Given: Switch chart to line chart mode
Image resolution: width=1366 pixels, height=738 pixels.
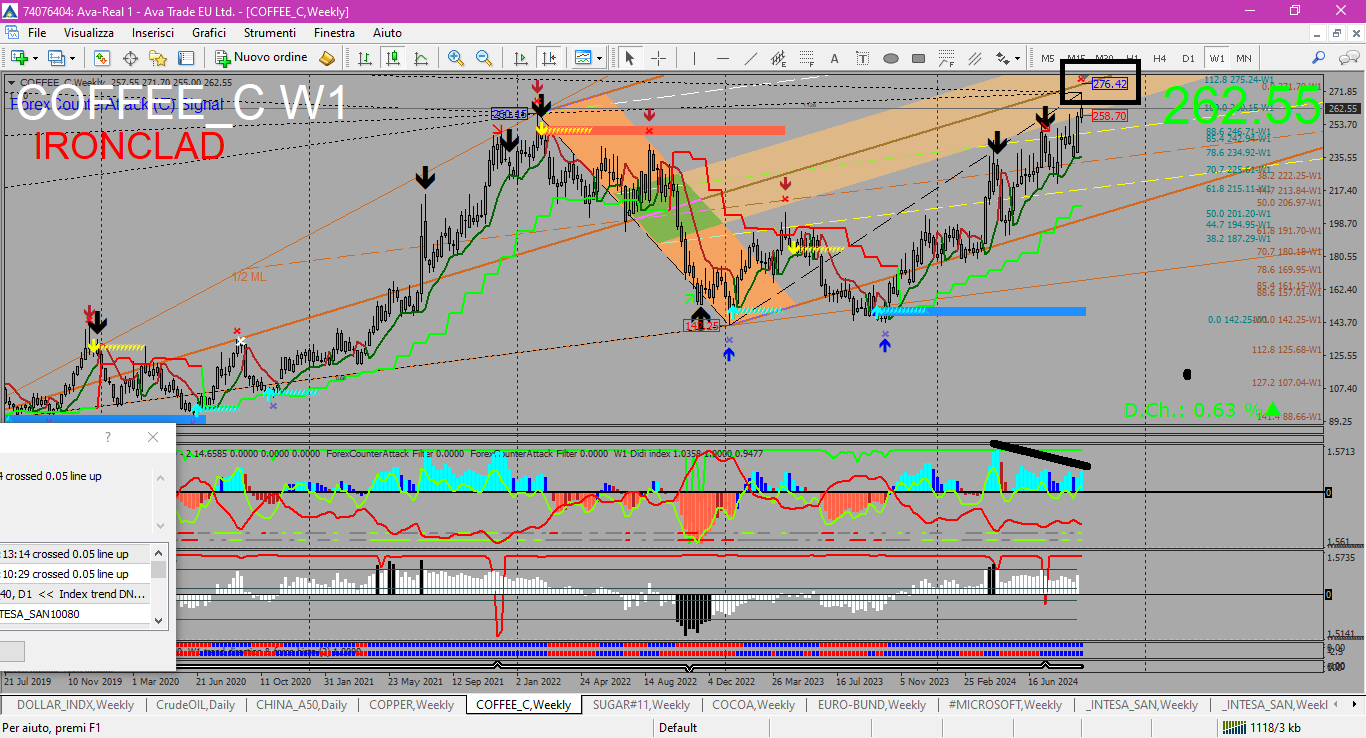Looking at the screenshot, I should click(x=421, y=58).
